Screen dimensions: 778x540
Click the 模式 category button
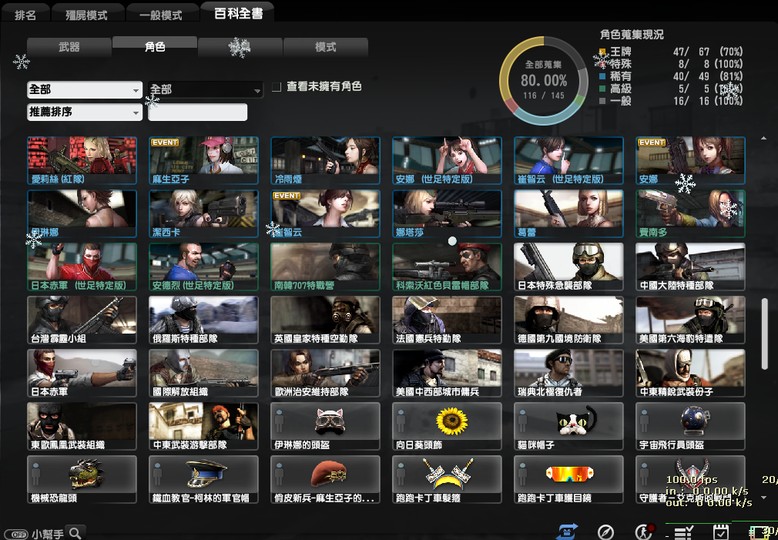(x=325, y=47)
